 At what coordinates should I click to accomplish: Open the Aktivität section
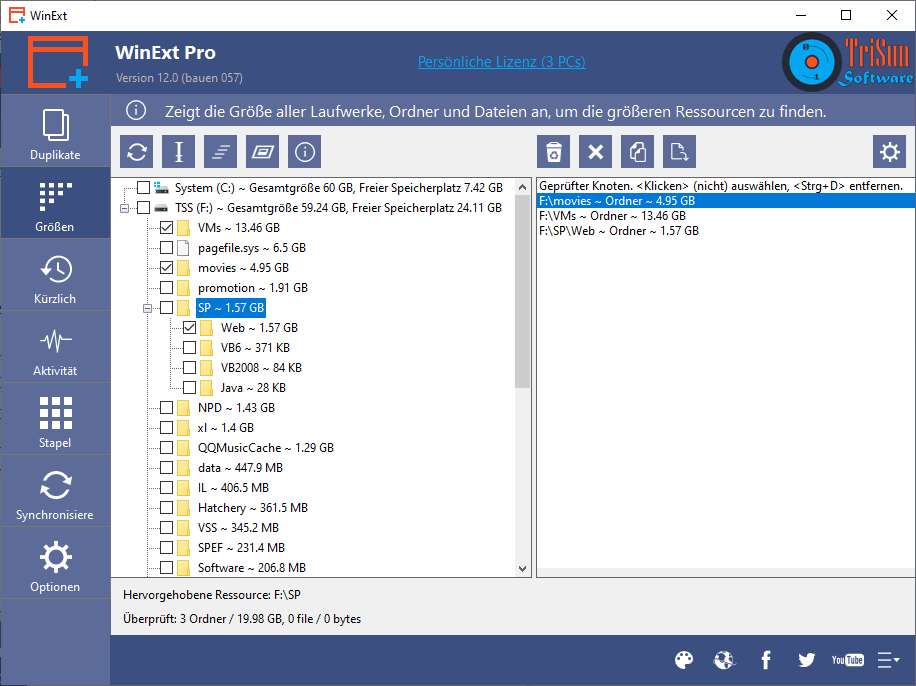(55, 349)
